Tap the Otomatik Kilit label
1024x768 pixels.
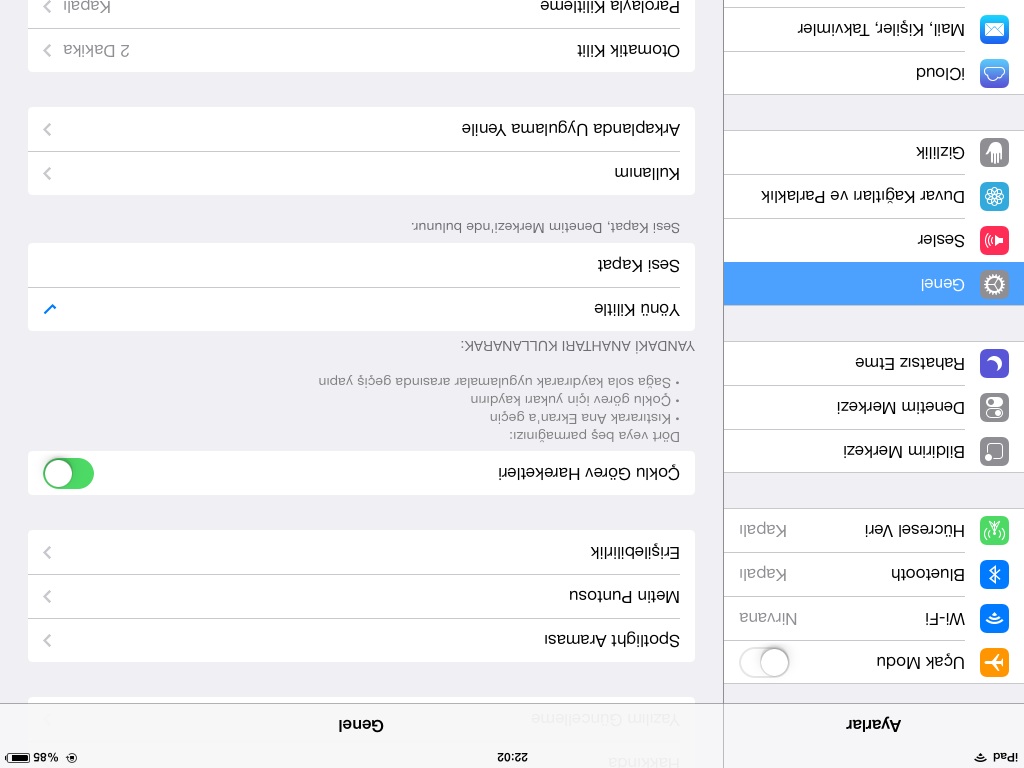(628, 50)
